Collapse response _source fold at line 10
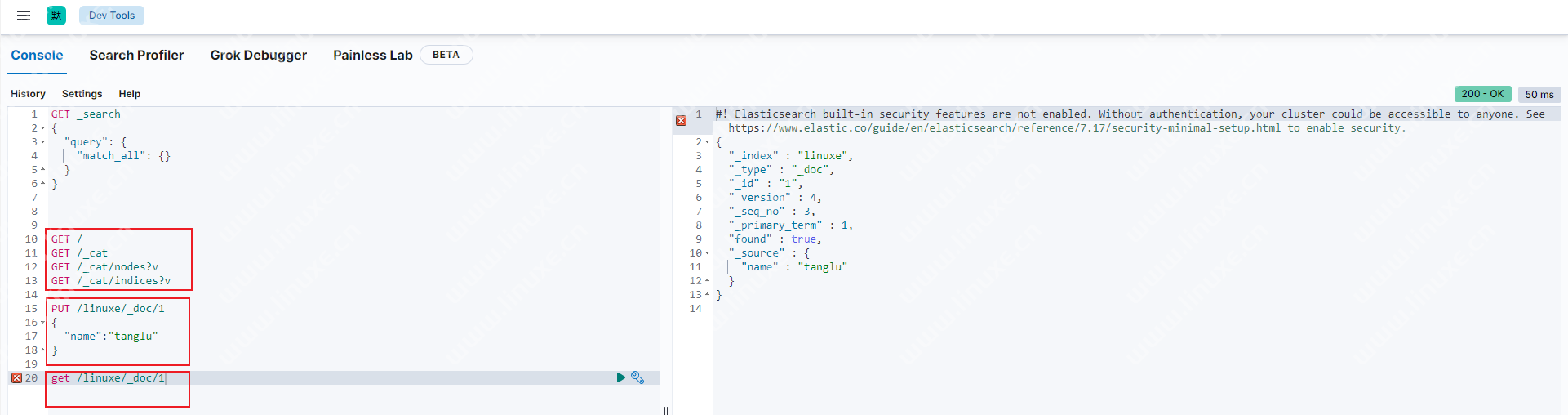 point(708,253)
